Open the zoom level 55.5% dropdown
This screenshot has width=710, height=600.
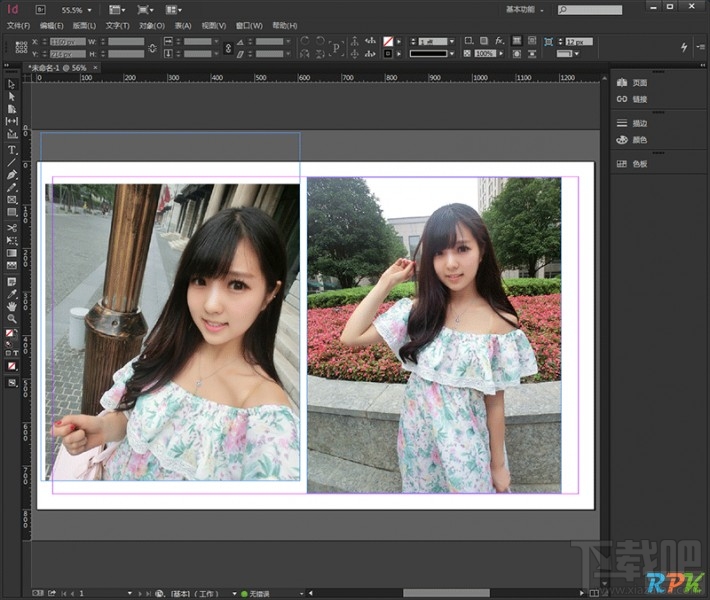[x=89, y=10]
